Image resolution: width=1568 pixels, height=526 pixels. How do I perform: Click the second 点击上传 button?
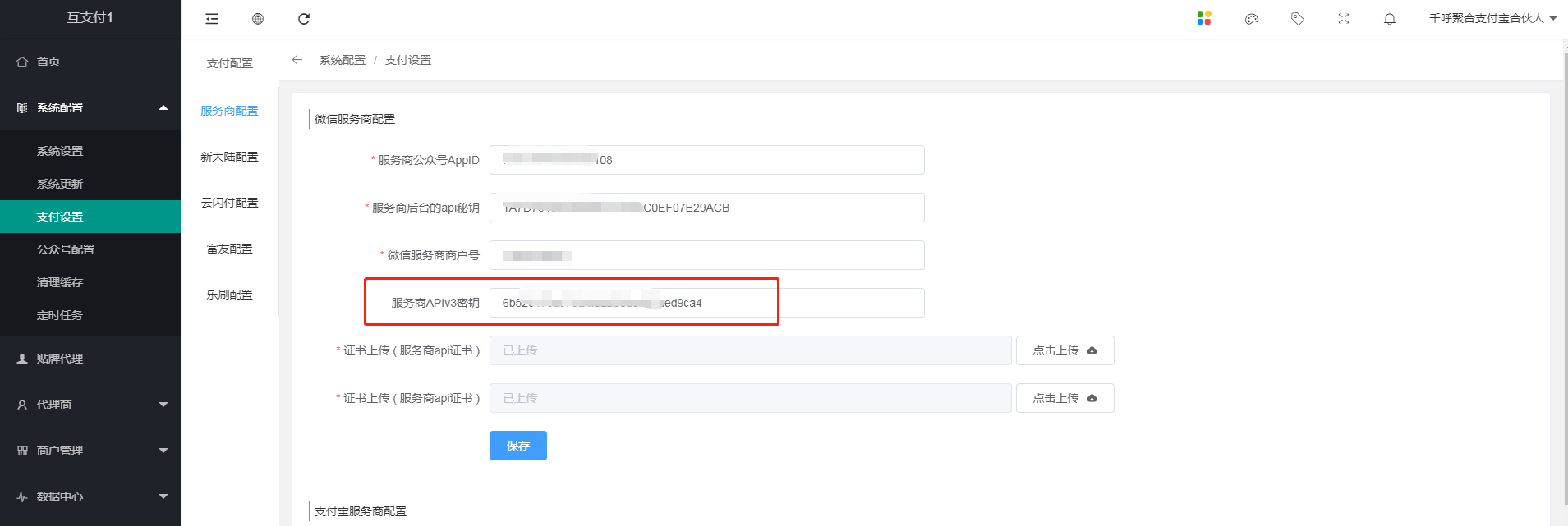(1065, 398)
